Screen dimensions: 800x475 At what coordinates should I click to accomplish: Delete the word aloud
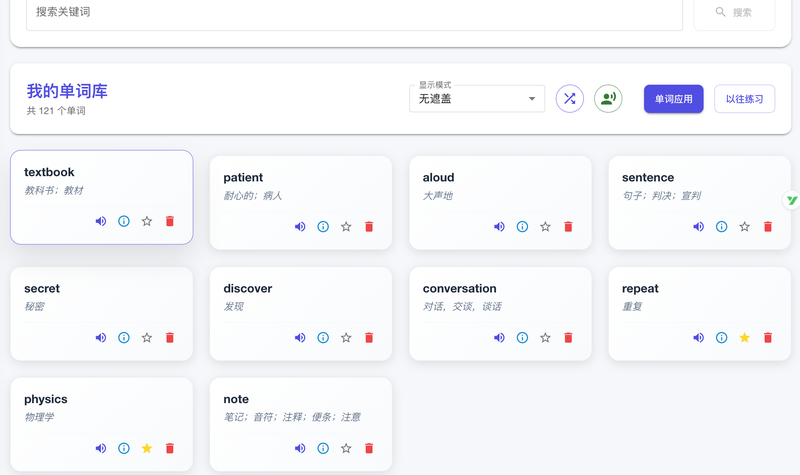point(568,227)
